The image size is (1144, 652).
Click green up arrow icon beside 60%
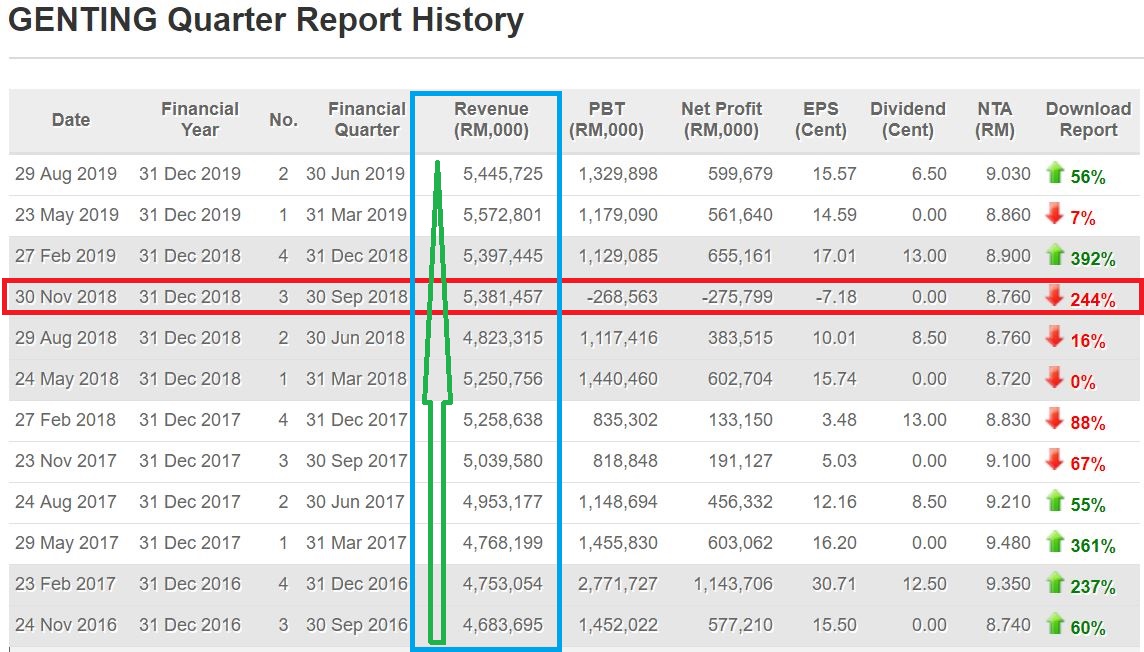(x=1055, y=624)
